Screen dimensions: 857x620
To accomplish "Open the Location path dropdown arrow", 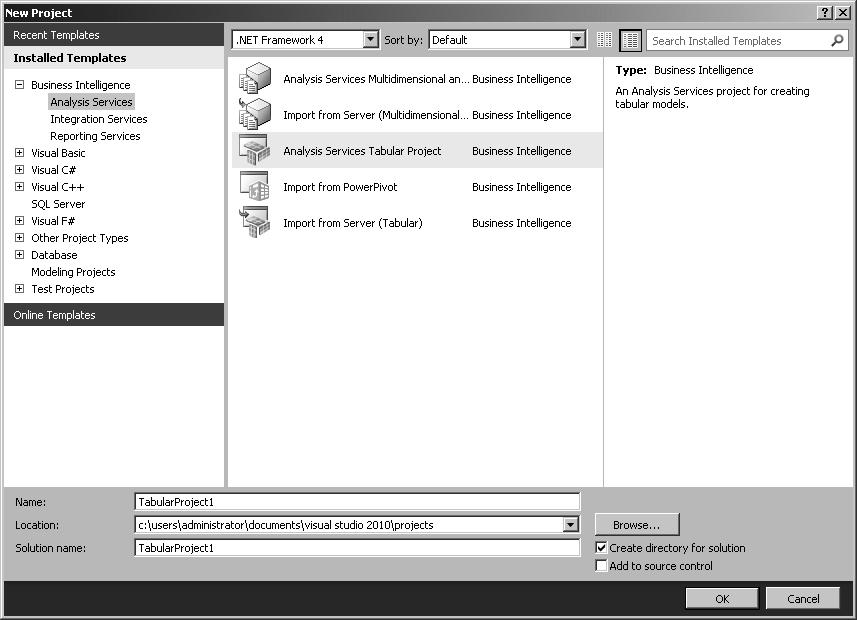I will [570, 525].
